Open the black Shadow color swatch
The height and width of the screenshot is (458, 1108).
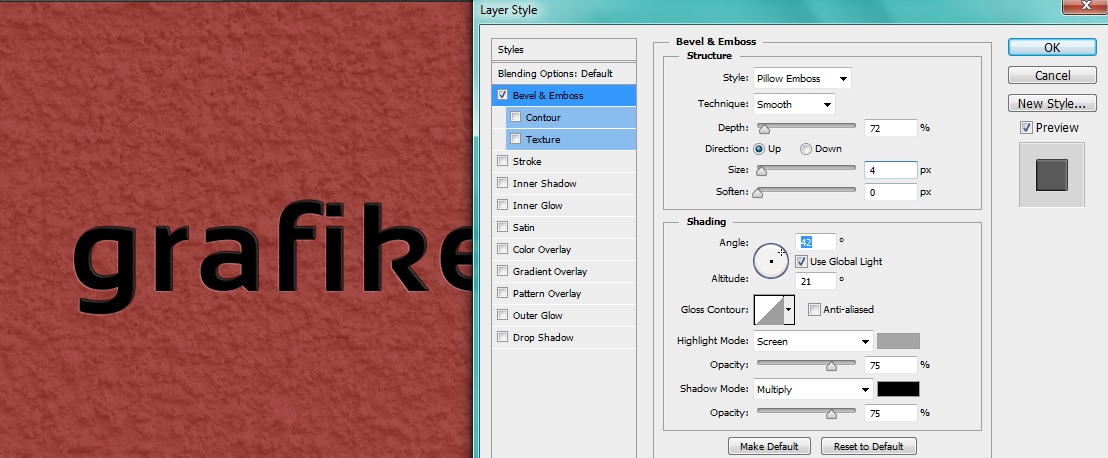pos(898,389)
